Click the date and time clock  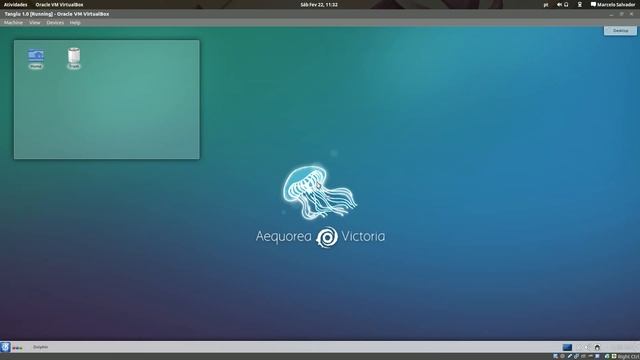point(319,5)
